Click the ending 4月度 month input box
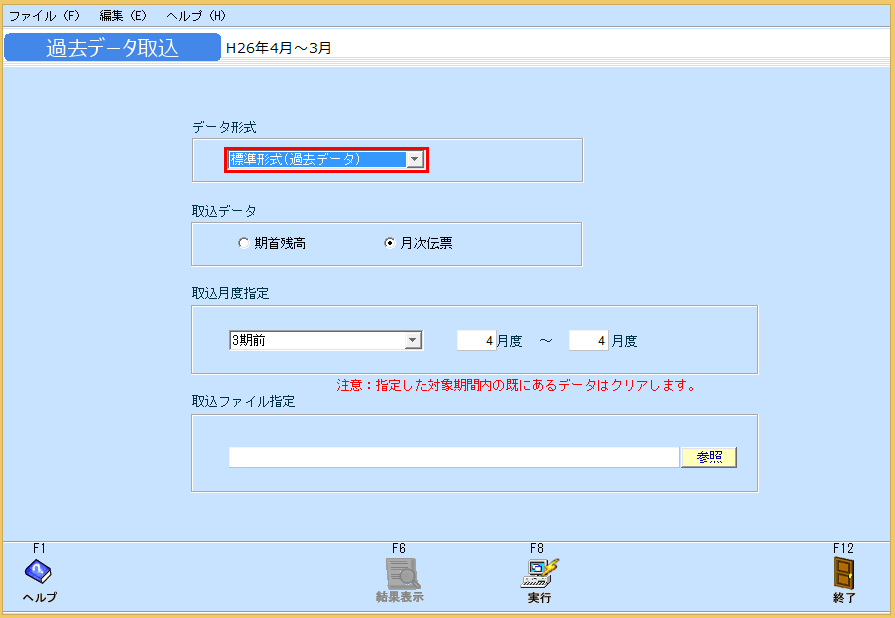Image resolution: width=895 pixels, height=618 pixels. coord(588,340)
